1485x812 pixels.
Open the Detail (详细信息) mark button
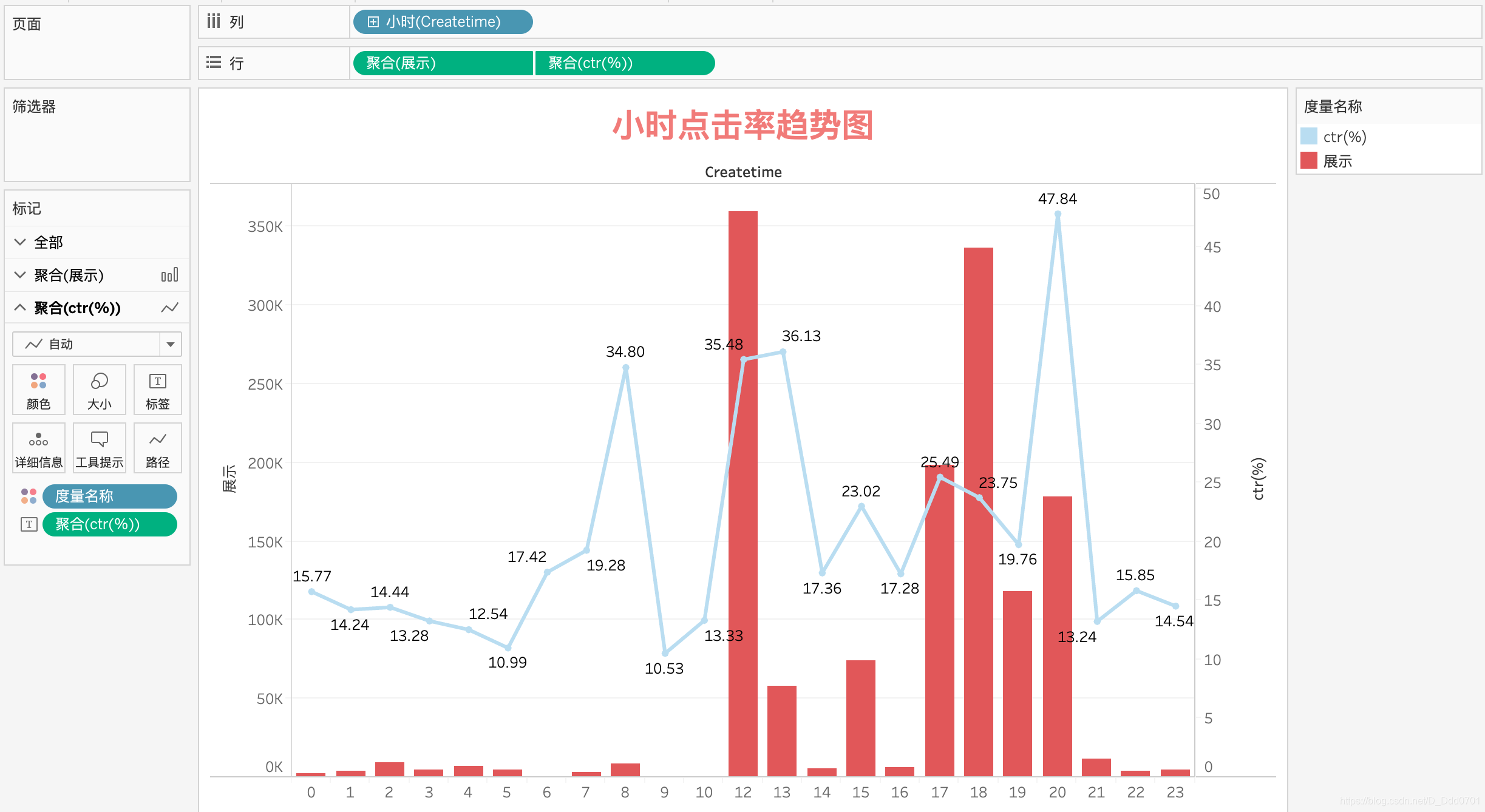pos(39,448)
